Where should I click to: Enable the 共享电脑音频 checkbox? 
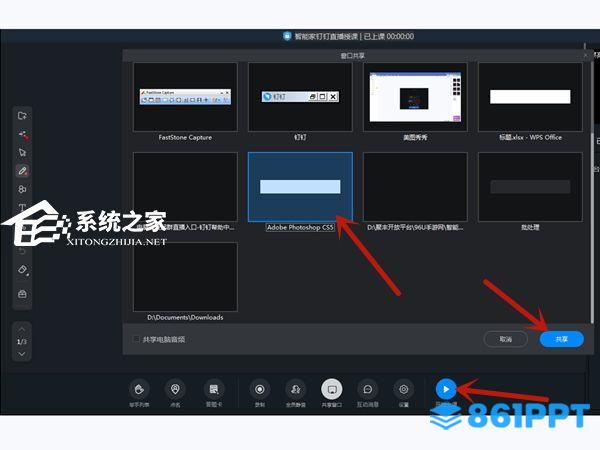click(x=136, y=339)
